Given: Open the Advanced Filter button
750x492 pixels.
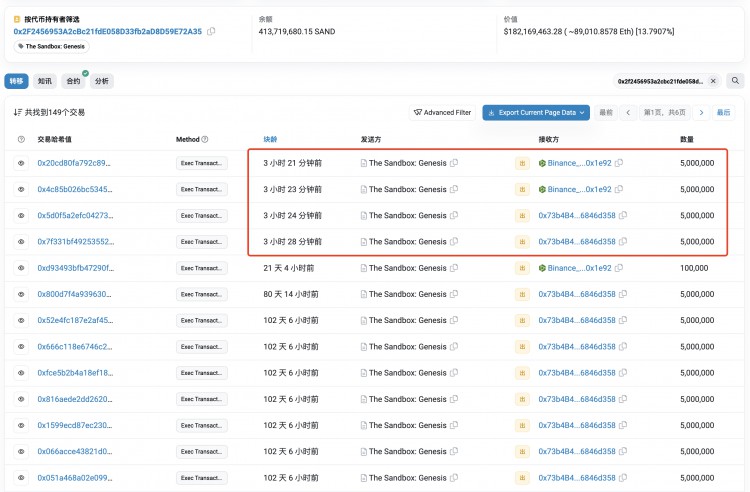Looking at the screenshot, I should 442,112.
